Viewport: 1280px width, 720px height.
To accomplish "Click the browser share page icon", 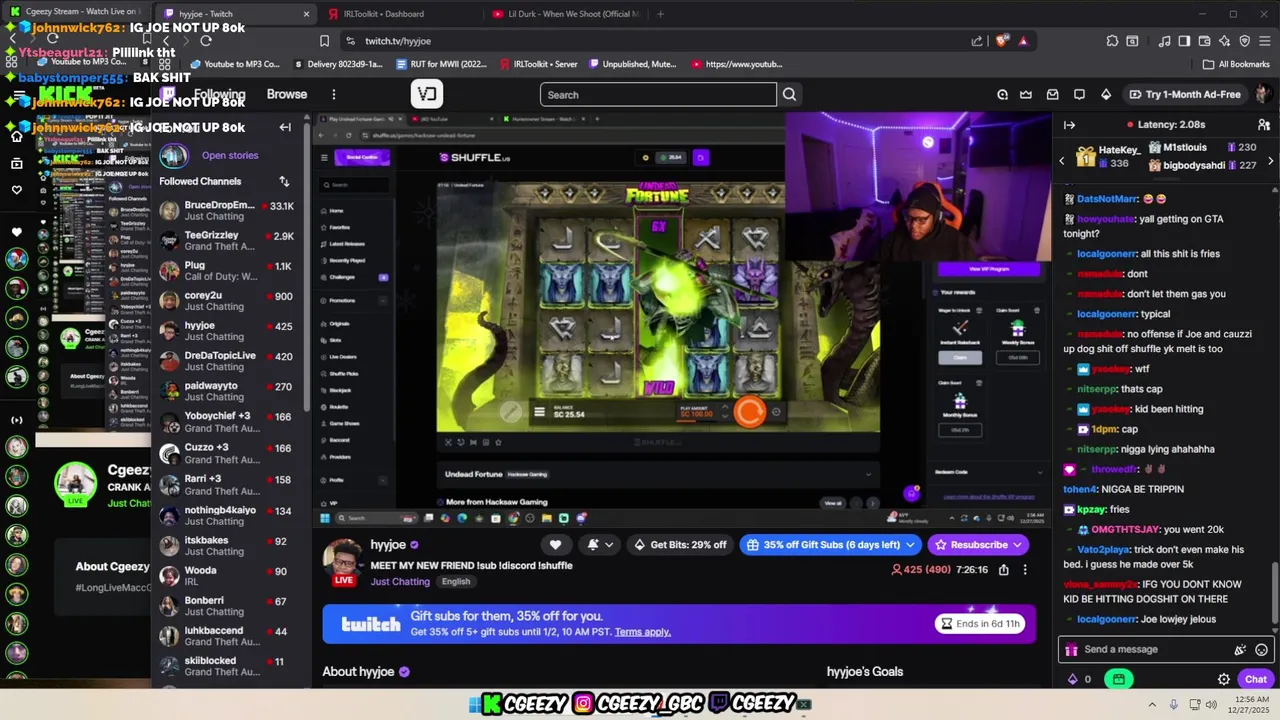I will pyautogui.click(x=977, y=41).
